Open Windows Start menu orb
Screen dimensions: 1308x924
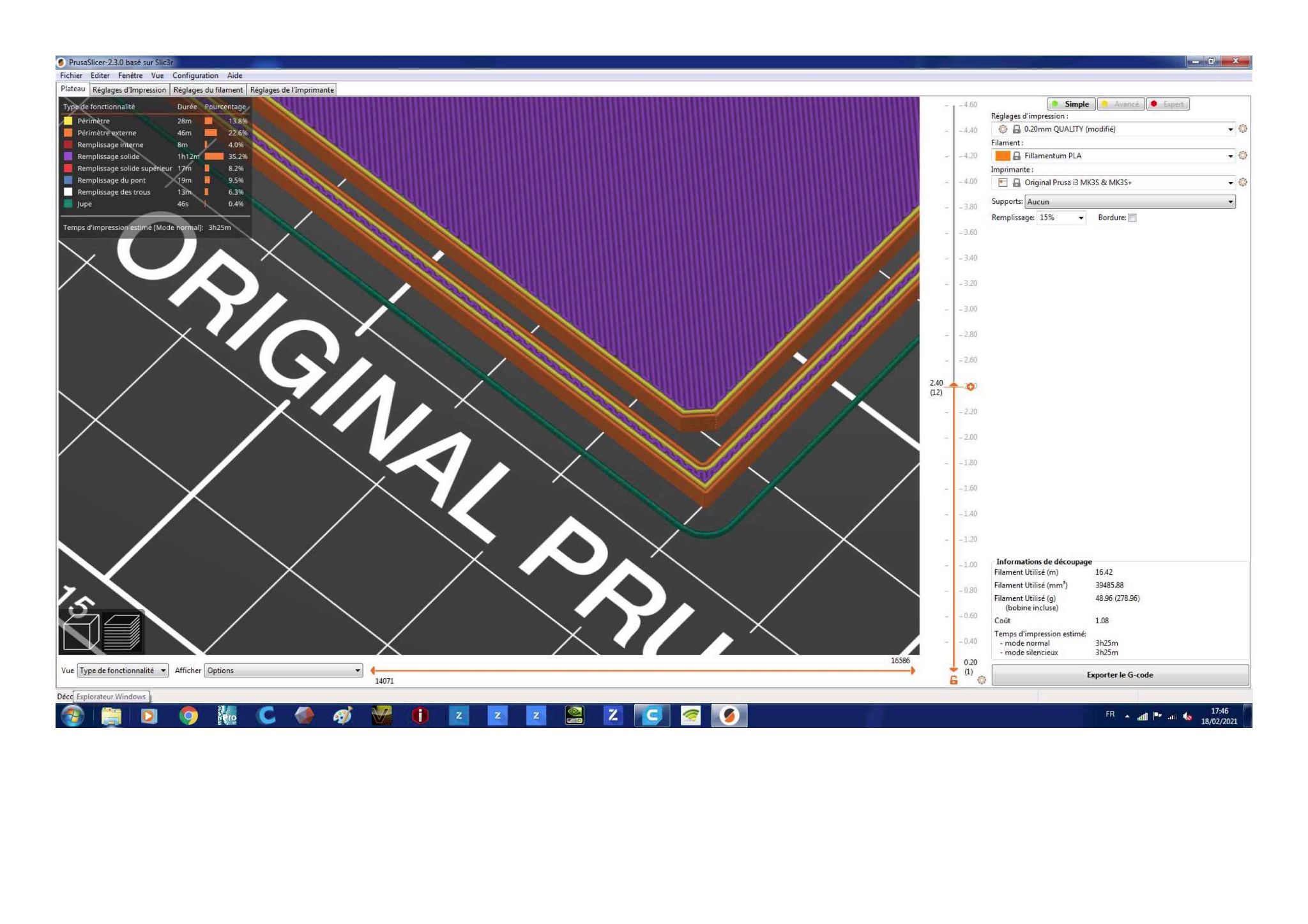pyautogui.click(x=73, y=716)
